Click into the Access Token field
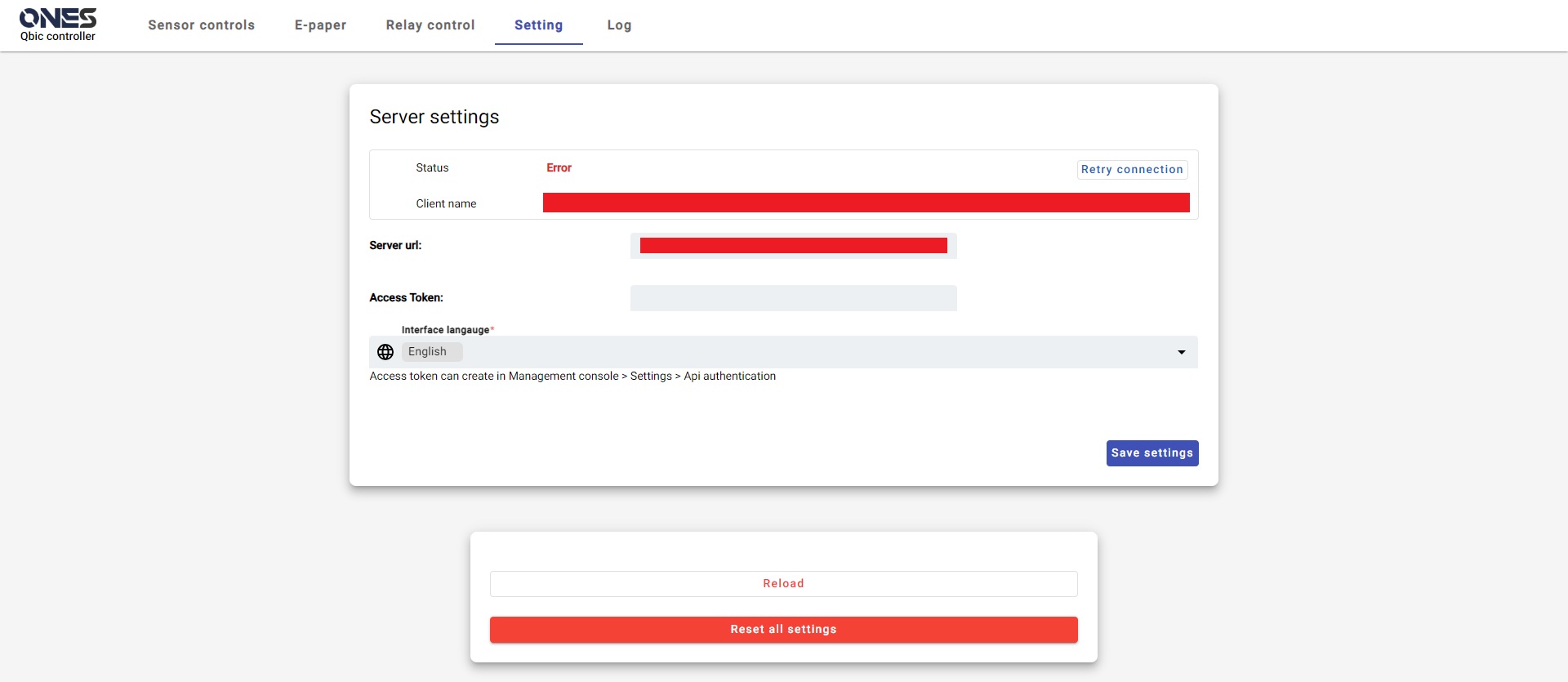Viewport: 1568px width, 682px height. point(793,298)
